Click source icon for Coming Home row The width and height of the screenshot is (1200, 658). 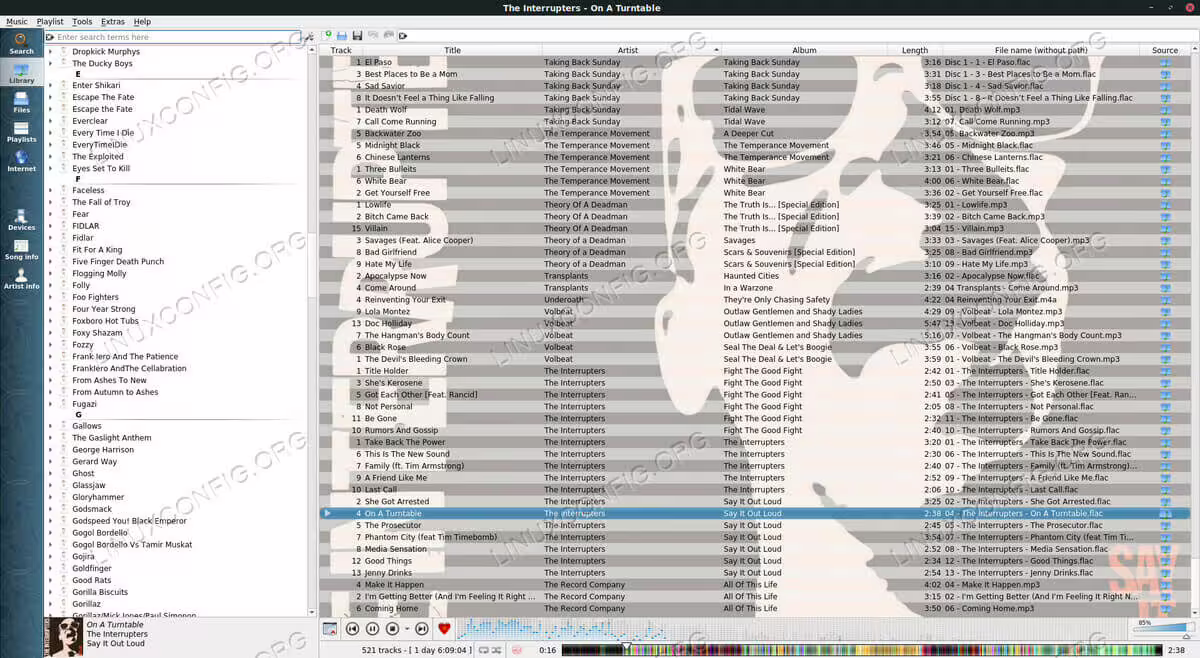tap(1165, 608)
